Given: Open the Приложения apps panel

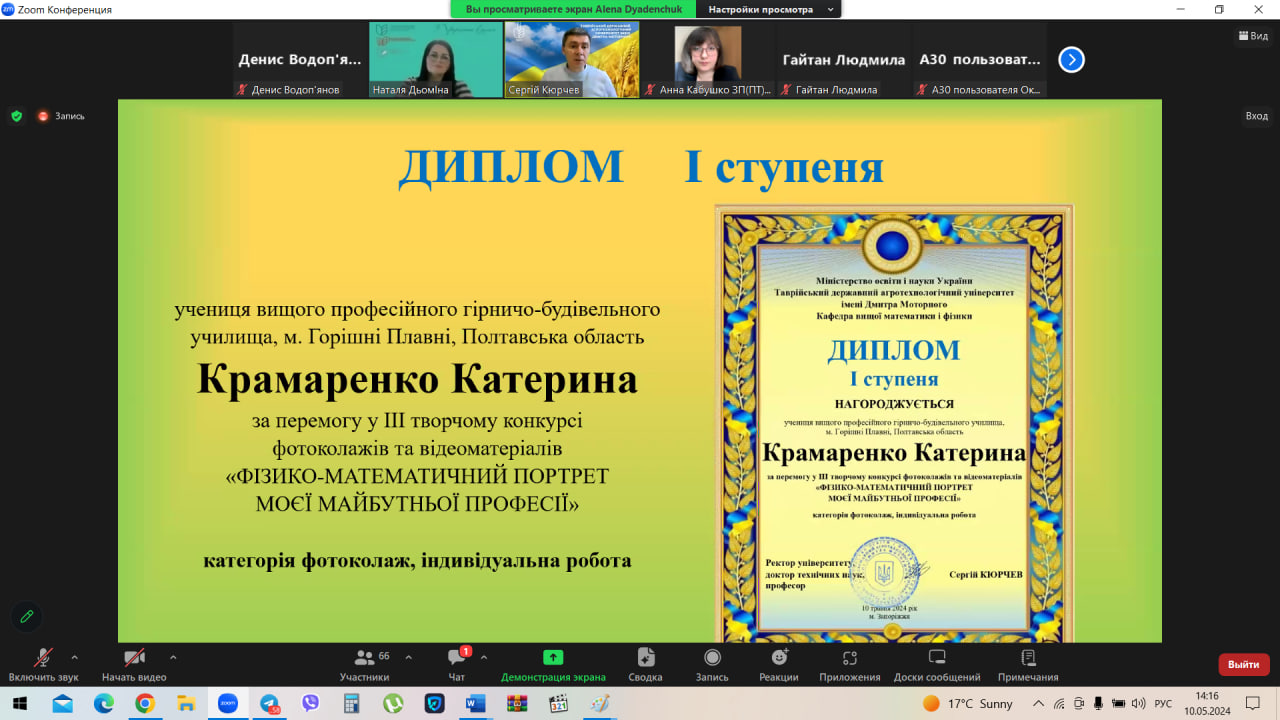Looking at the screenshot, I should click(850, 665).
